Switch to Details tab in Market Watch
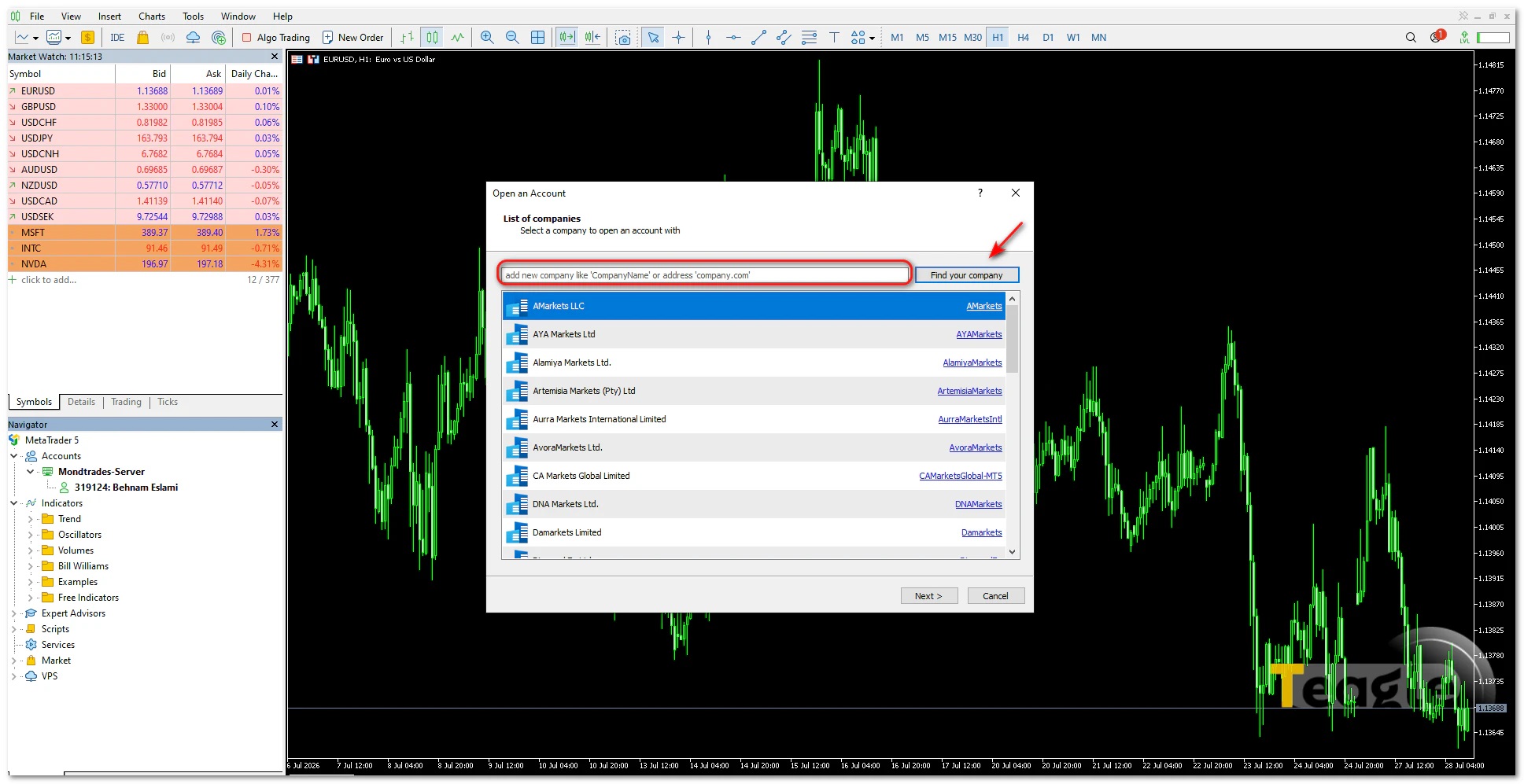This screenshot has height=784, width=1524. coord(81,402)
